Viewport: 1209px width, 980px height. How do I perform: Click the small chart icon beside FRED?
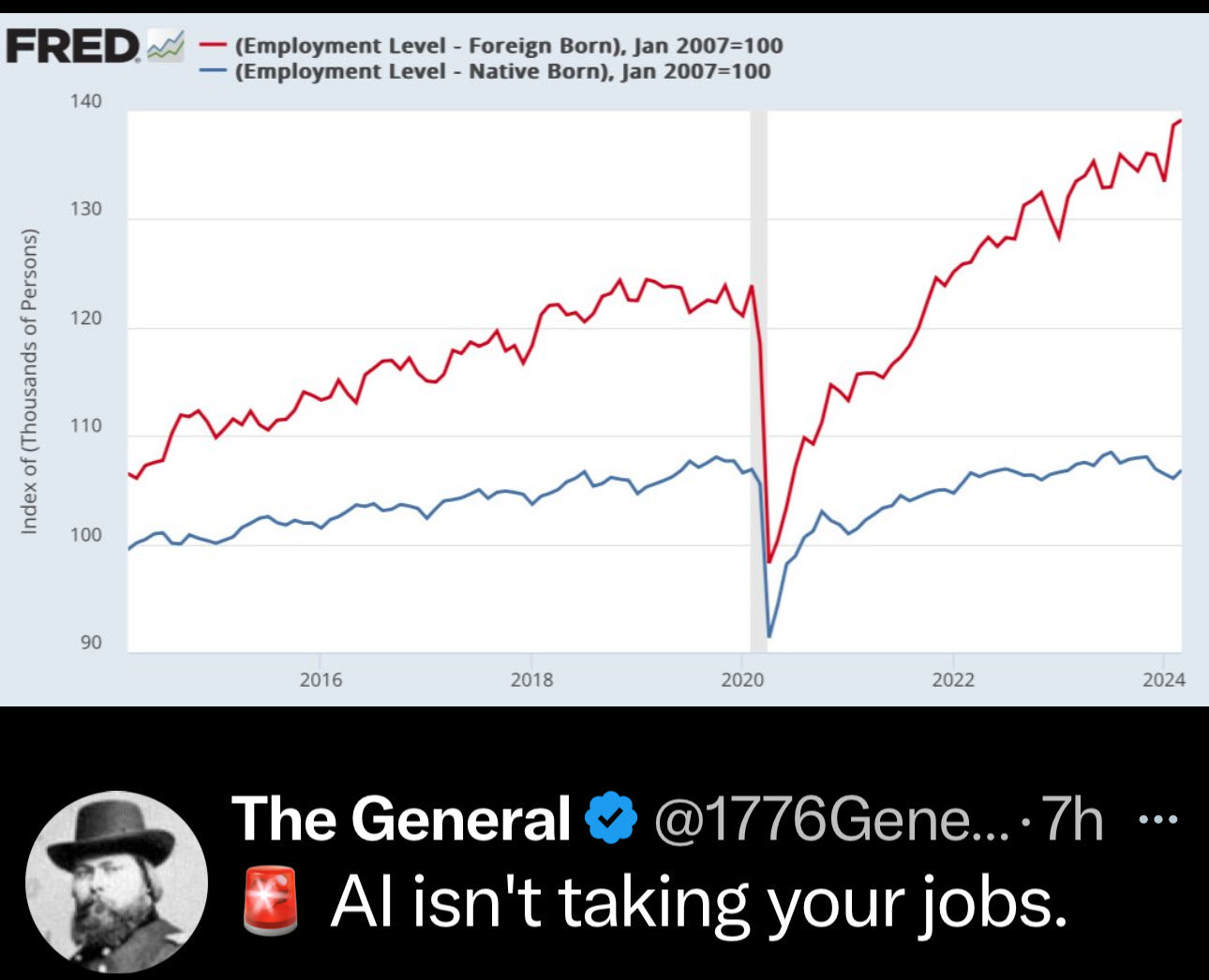[x=167, y=46]
